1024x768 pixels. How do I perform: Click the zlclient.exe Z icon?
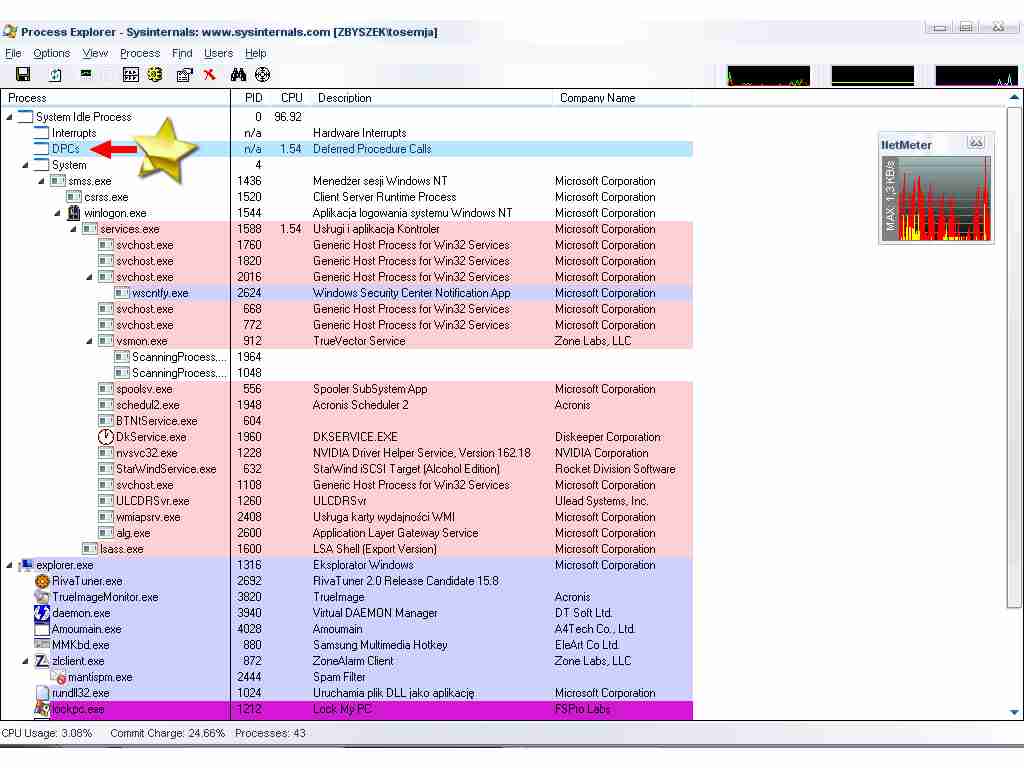tap(42, 661)
